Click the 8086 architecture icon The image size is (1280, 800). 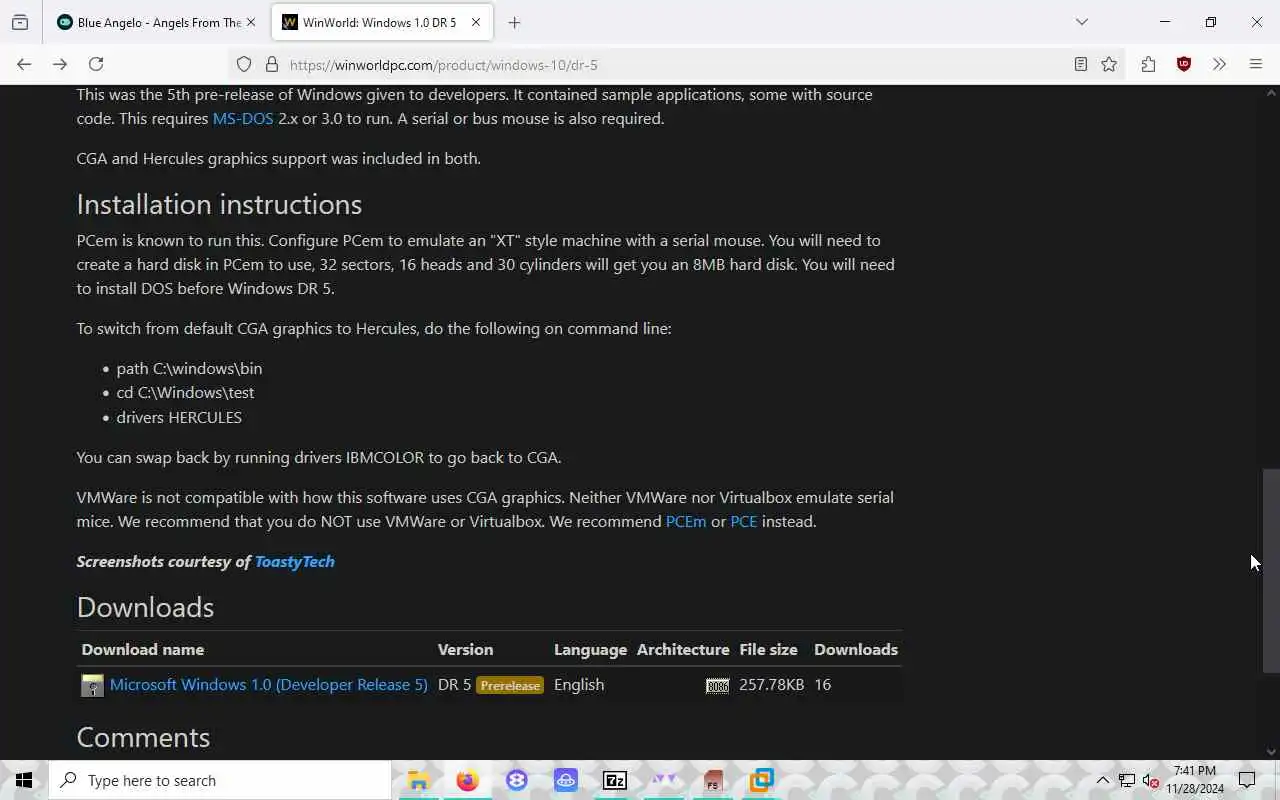click(x=717, y=685)
